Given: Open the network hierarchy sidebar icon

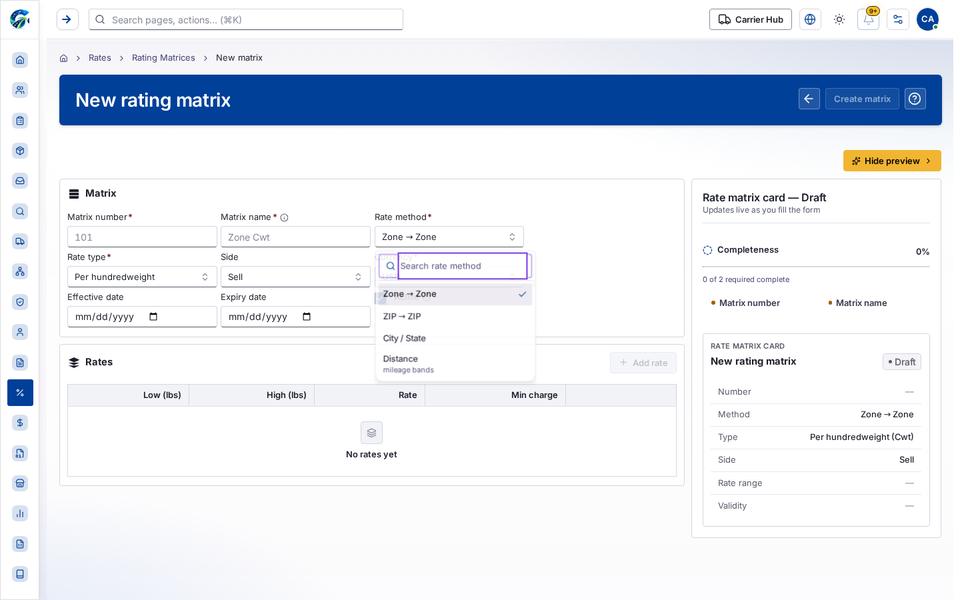Looking at the screenshot, I should coord(20,271).
